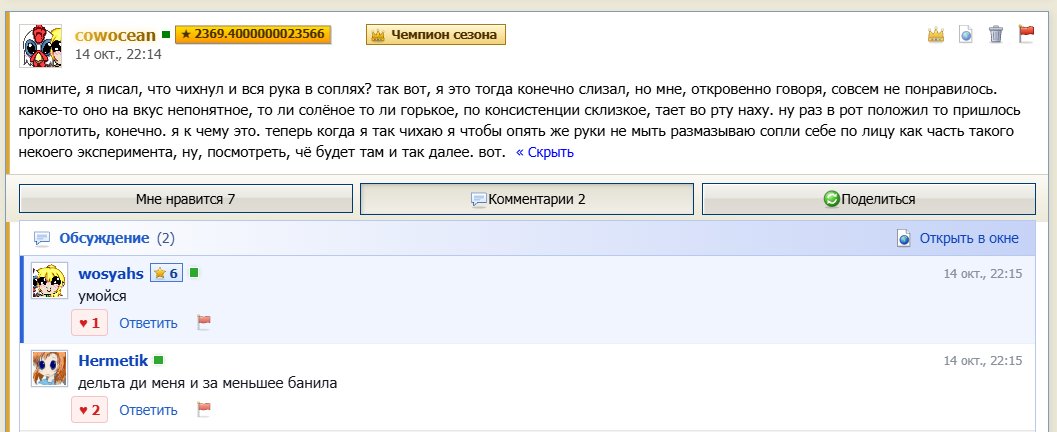Click the page-with-globe icon in post header
Screen dimensions: 1057x432
966,34
